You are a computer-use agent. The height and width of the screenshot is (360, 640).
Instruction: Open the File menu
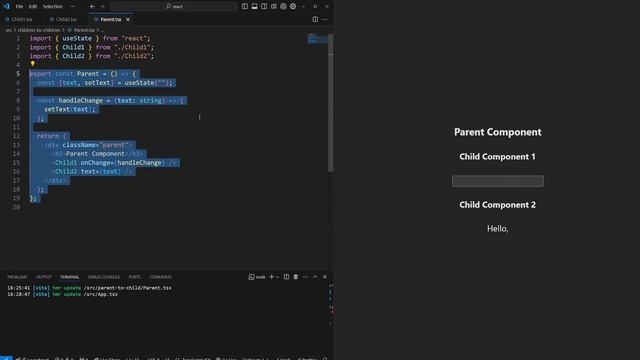coord(19,7)
